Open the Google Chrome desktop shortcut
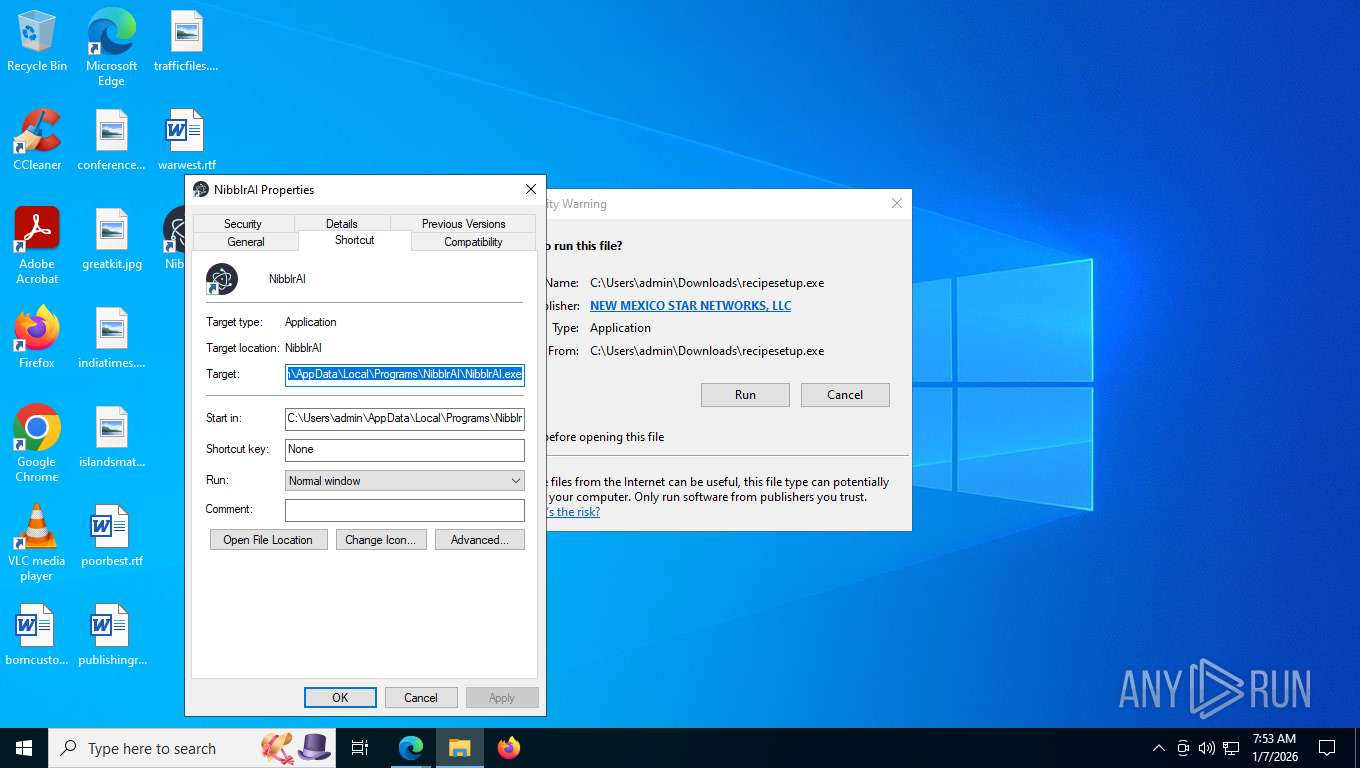1360x768 pixels. pos(37,444)
